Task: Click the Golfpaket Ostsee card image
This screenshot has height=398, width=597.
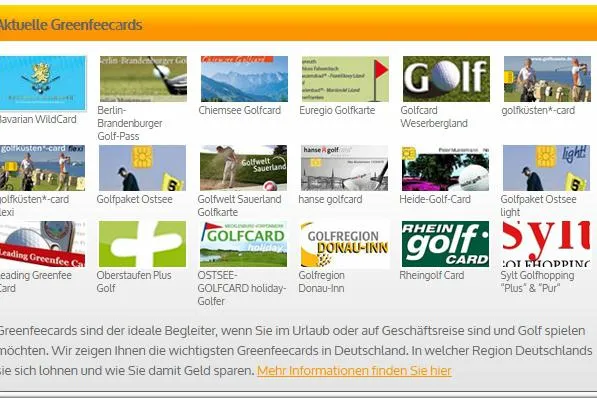Action: click(x=142, y=168)
